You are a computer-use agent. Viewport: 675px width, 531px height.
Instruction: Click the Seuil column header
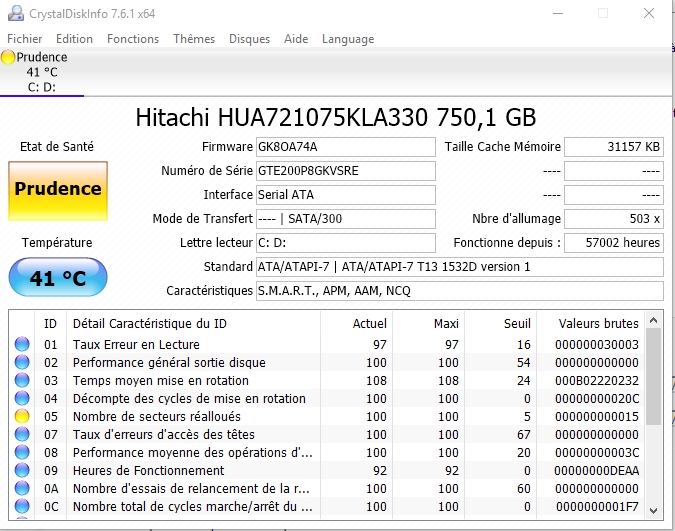(x=500, y=323)
